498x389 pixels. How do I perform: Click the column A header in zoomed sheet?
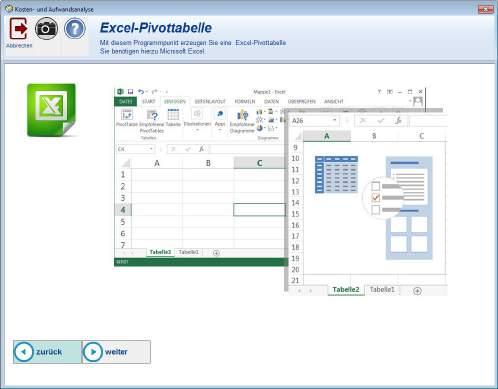click(327, 136)
